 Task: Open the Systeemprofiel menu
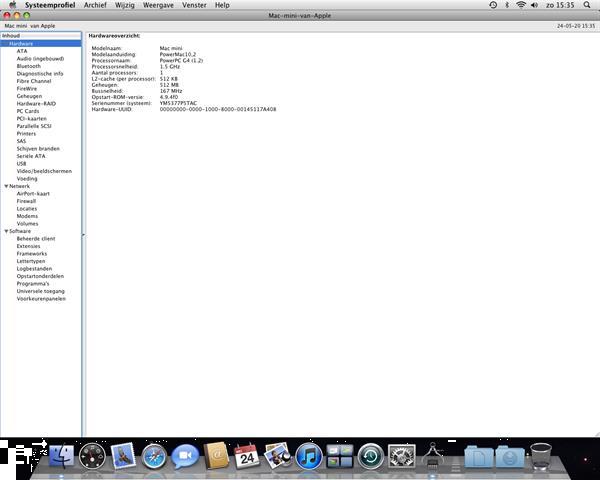pos(50,5)
